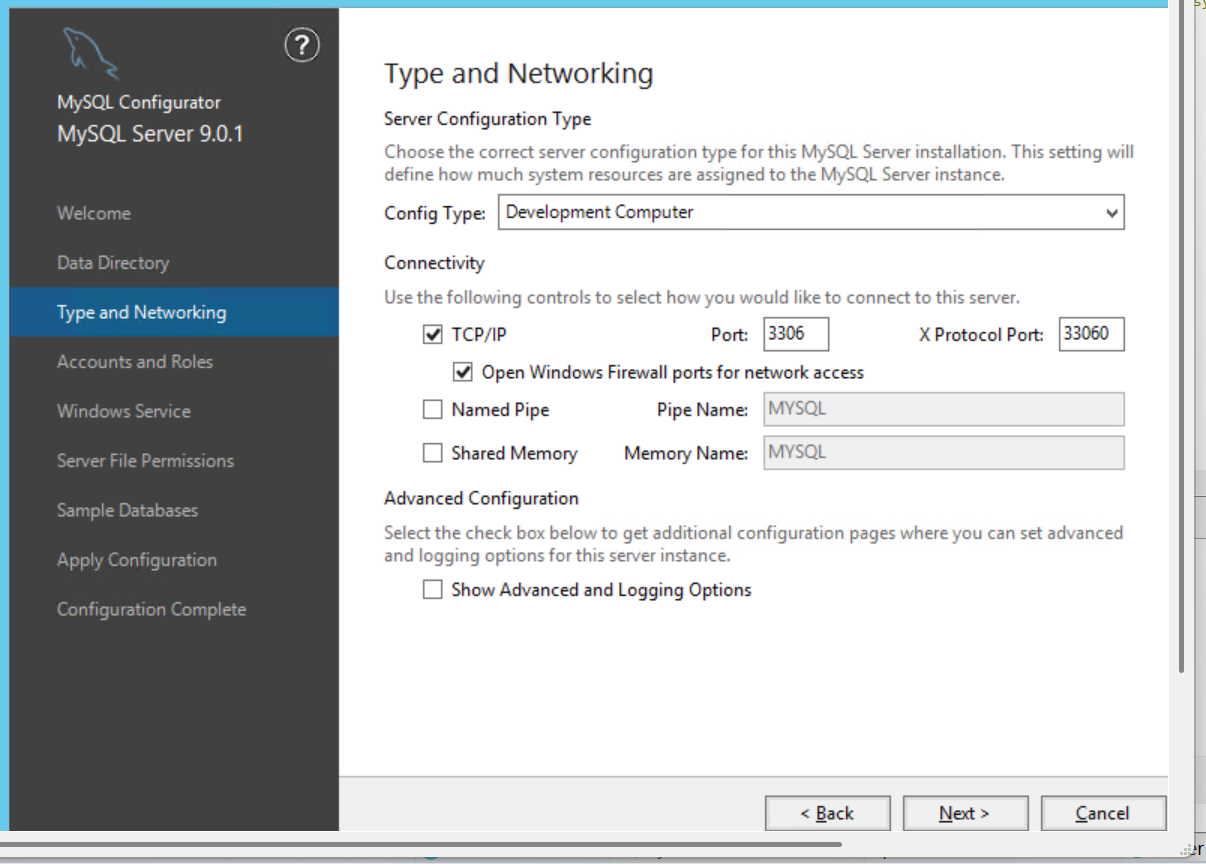This screenshot has height=864, width=1206.
Task: Click the MySQL Server 9.0.1 title
Action: (150, 134)
